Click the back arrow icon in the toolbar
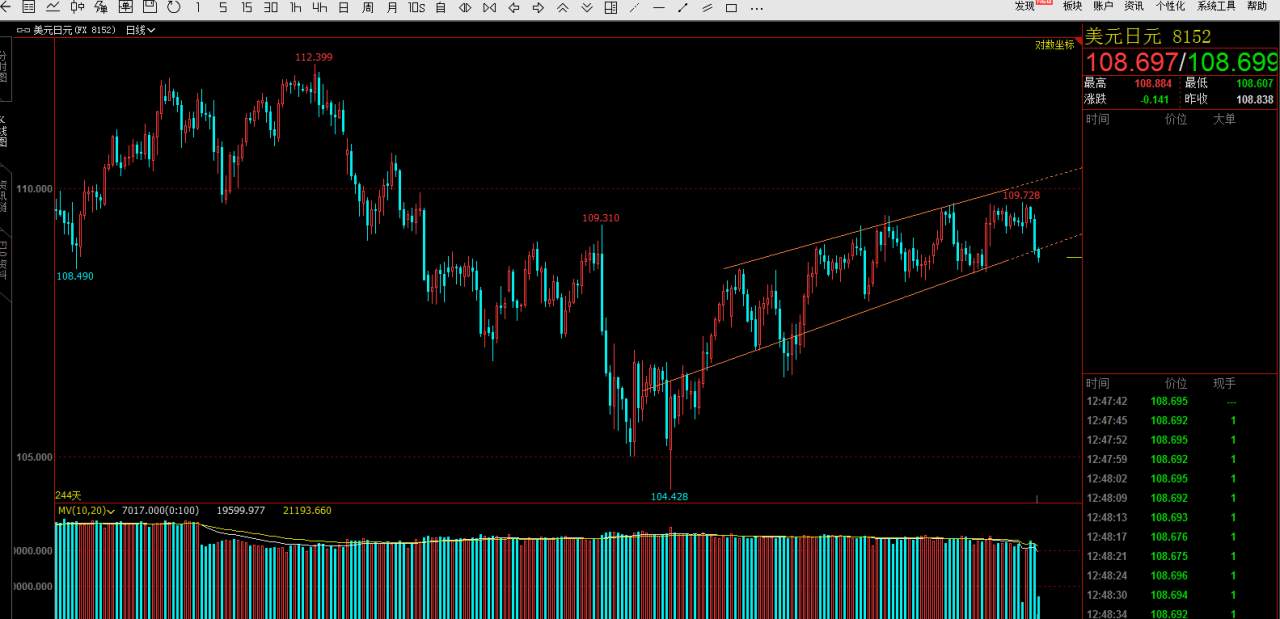 point(6,7)
